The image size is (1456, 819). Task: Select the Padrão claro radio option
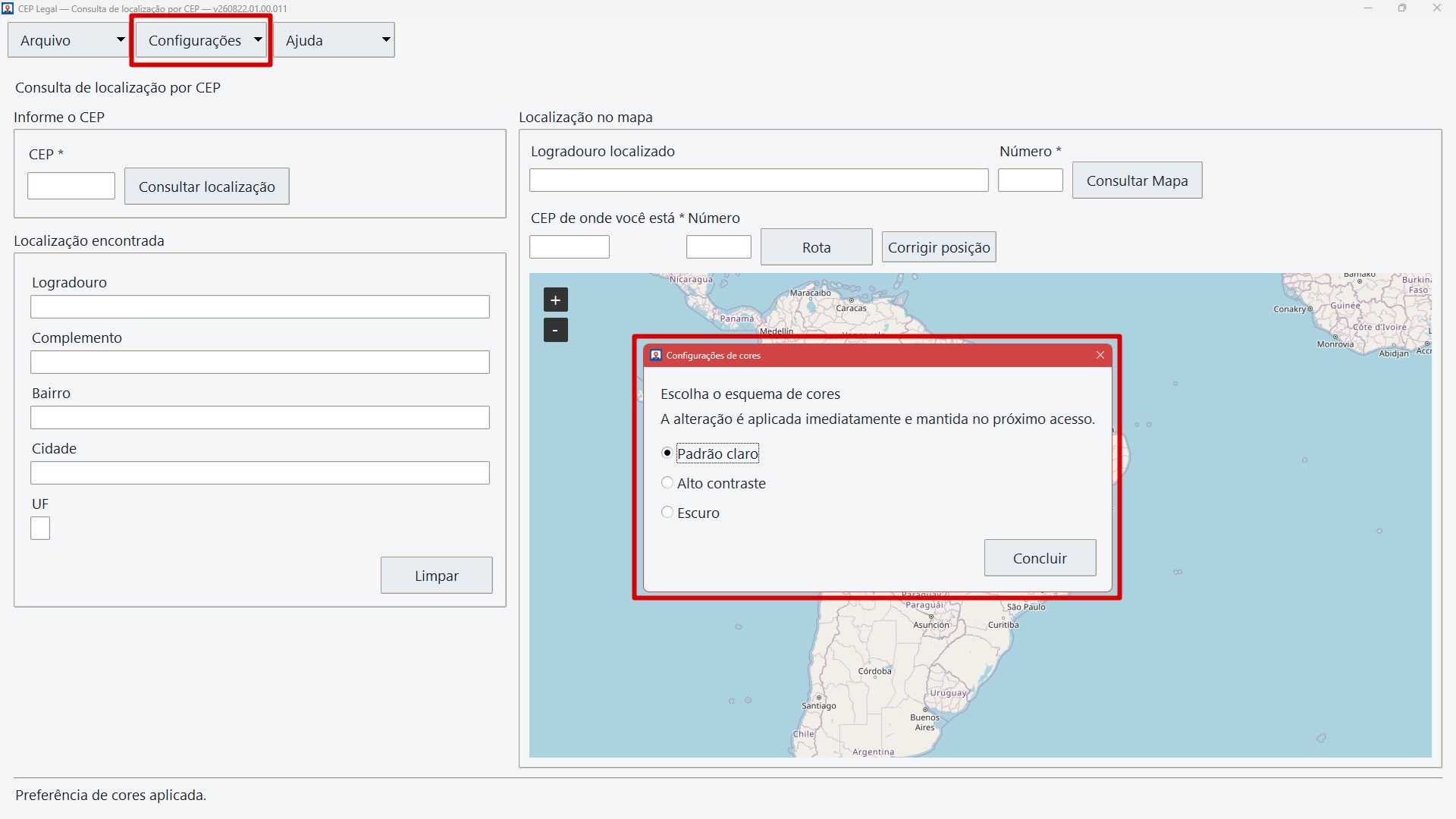[709, 453]
